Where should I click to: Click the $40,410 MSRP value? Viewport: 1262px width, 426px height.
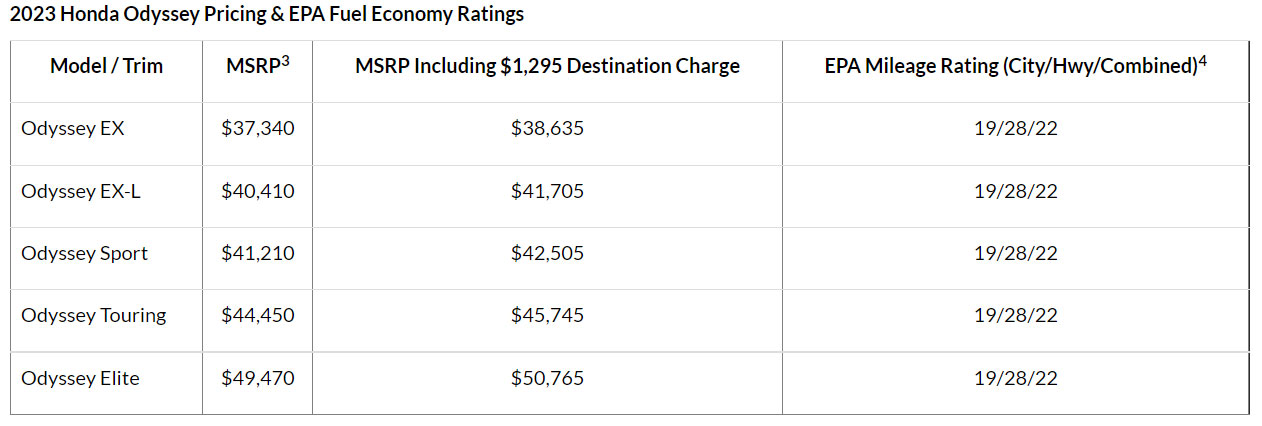[258, 191]
